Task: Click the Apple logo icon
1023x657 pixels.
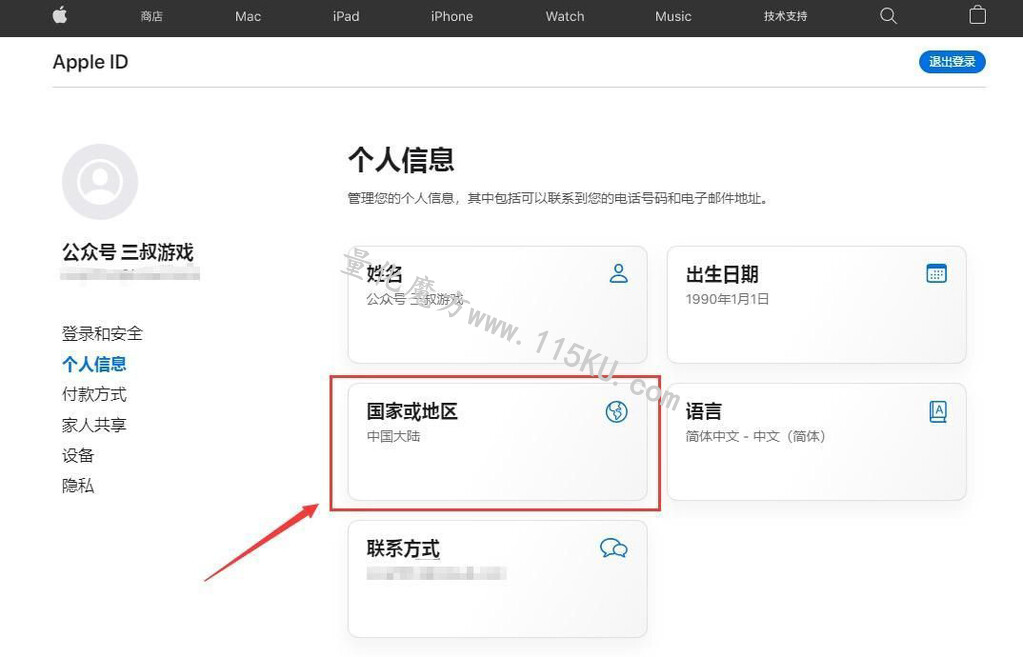Action: (60, 15)
